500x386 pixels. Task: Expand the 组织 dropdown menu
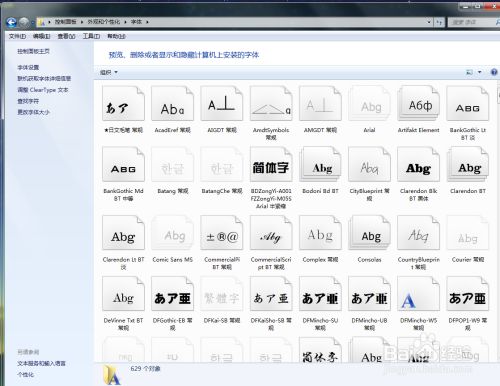point(109,72)
